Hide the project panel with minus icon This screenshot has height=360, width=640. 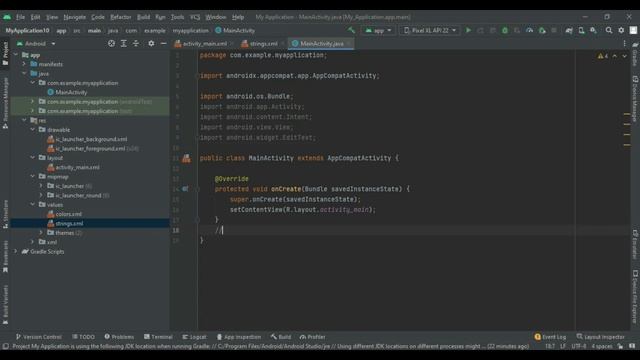tap(163, 44)
